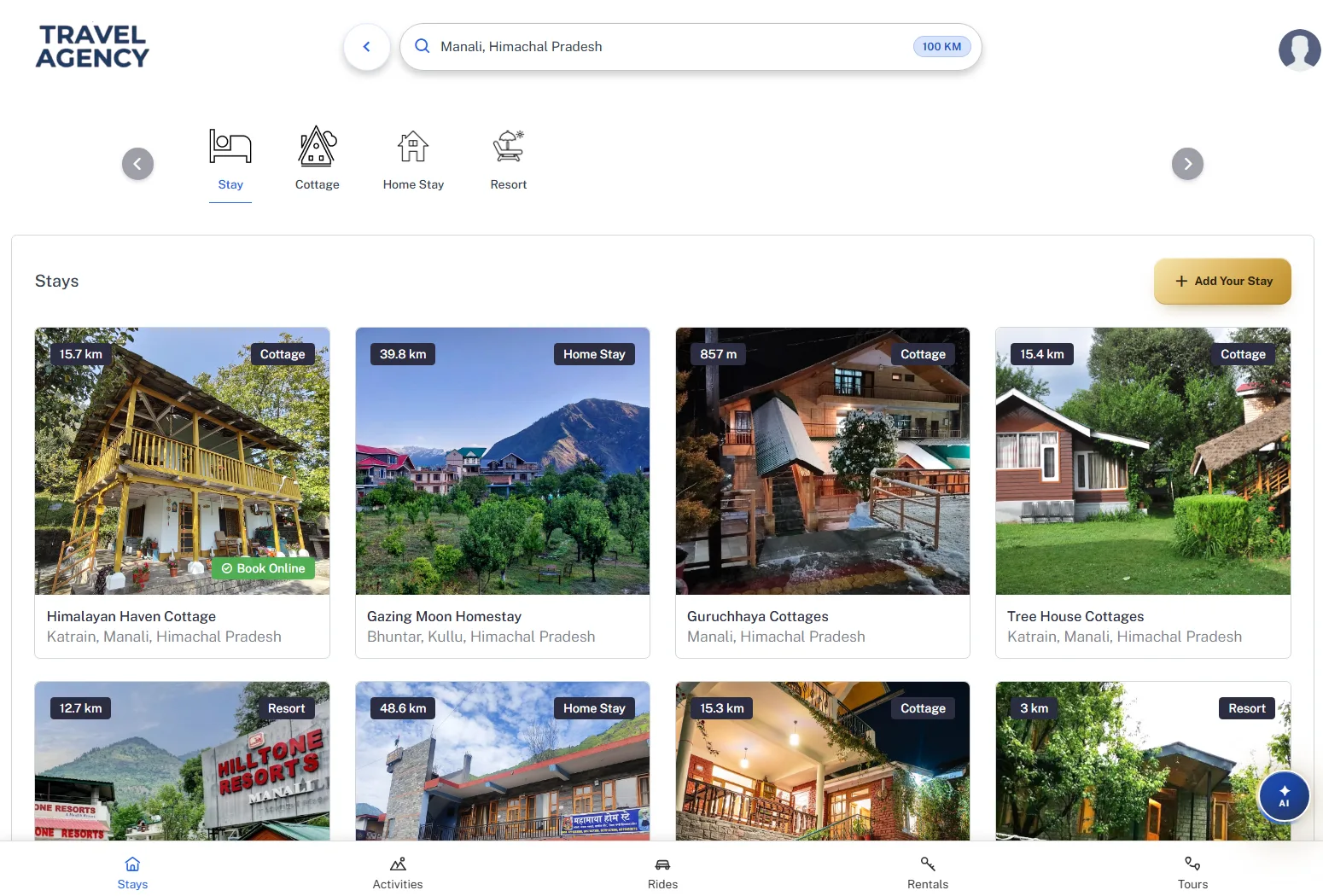Click the 857 m distance badge

[x=719, y=354]
